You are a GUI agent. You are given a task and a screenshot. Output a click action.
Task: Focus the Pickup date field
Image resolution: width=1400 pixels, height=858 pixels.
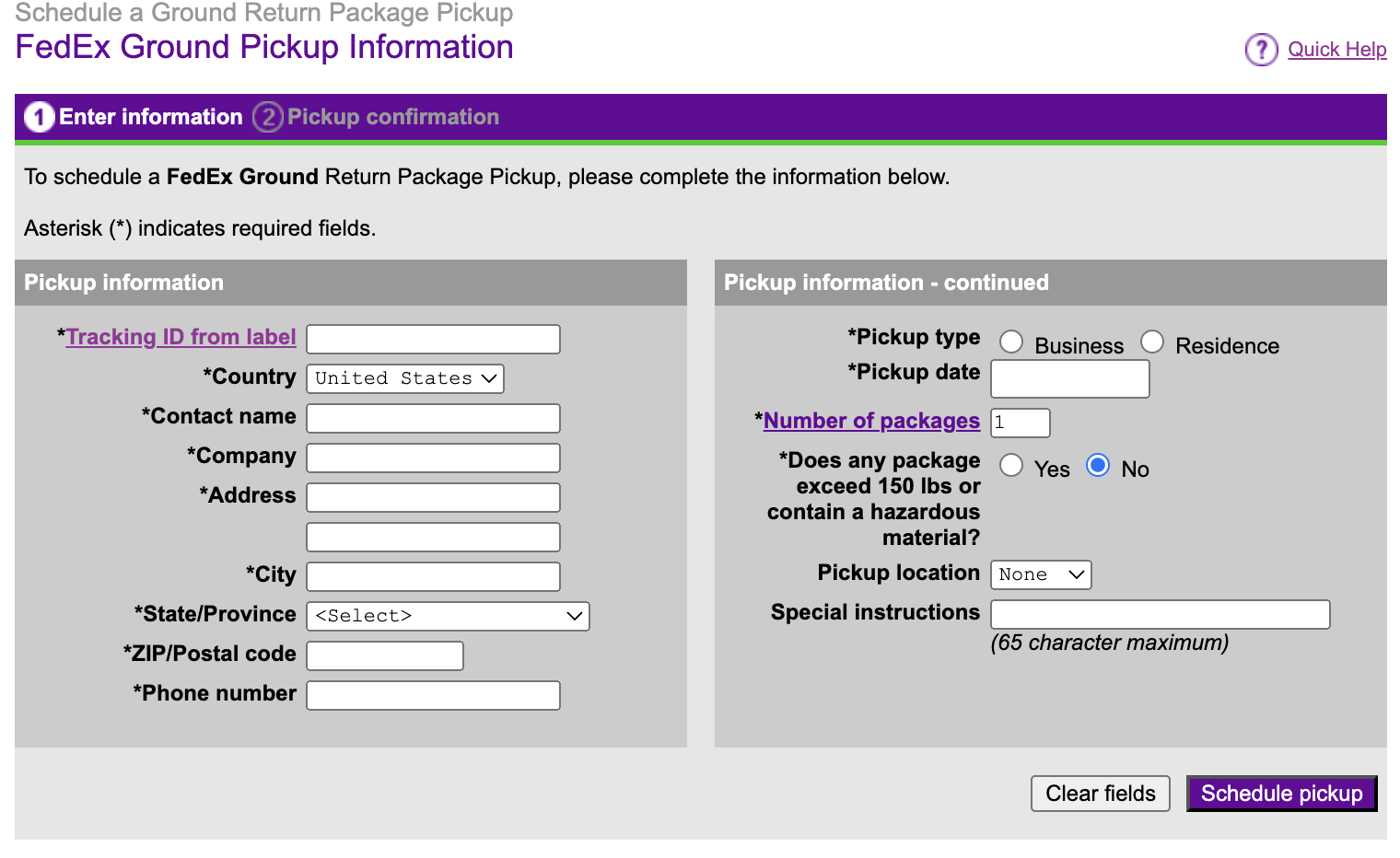[1070, 378]
